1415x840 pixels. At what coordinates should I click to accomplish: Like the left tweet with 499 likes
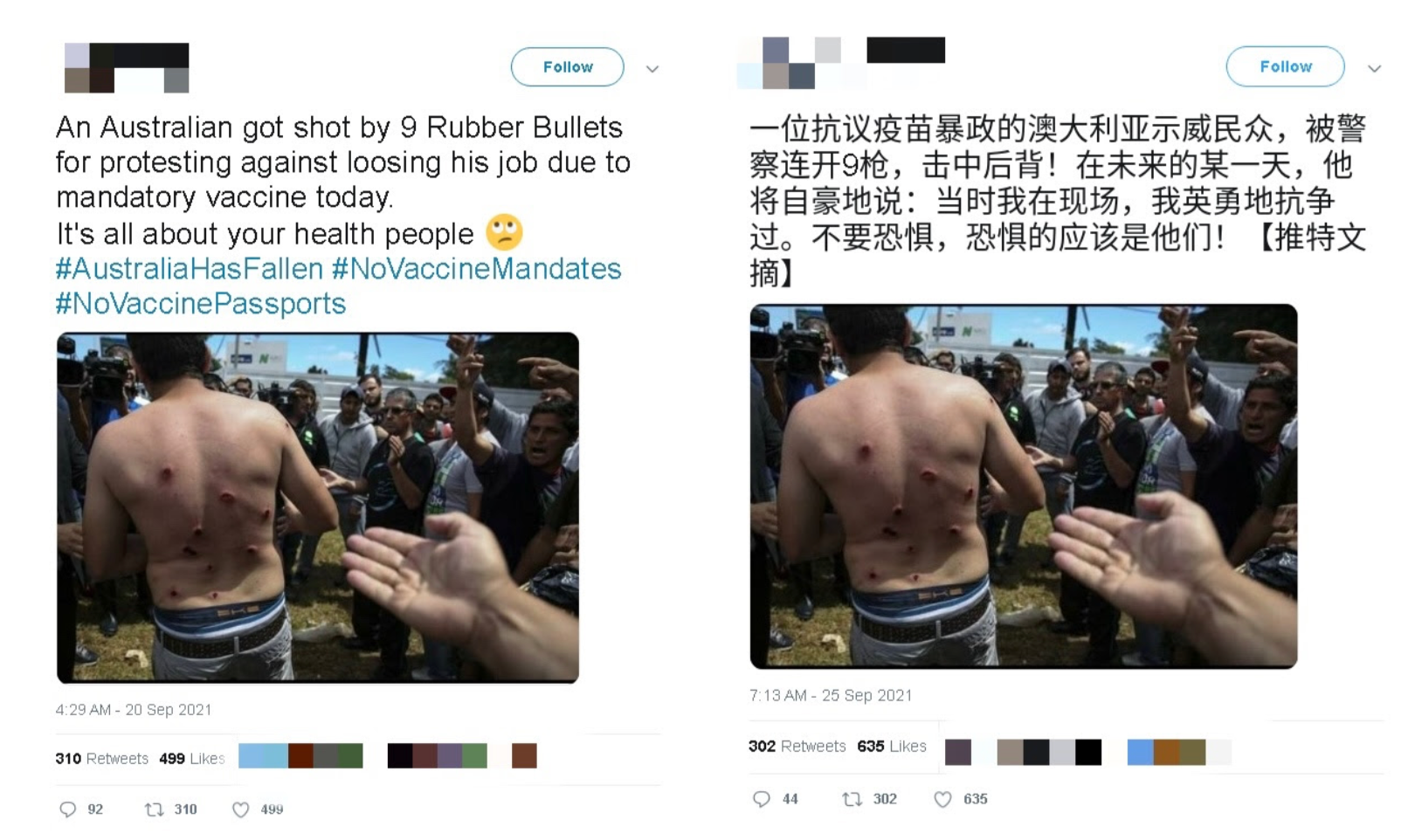click(x=240, y=809)
